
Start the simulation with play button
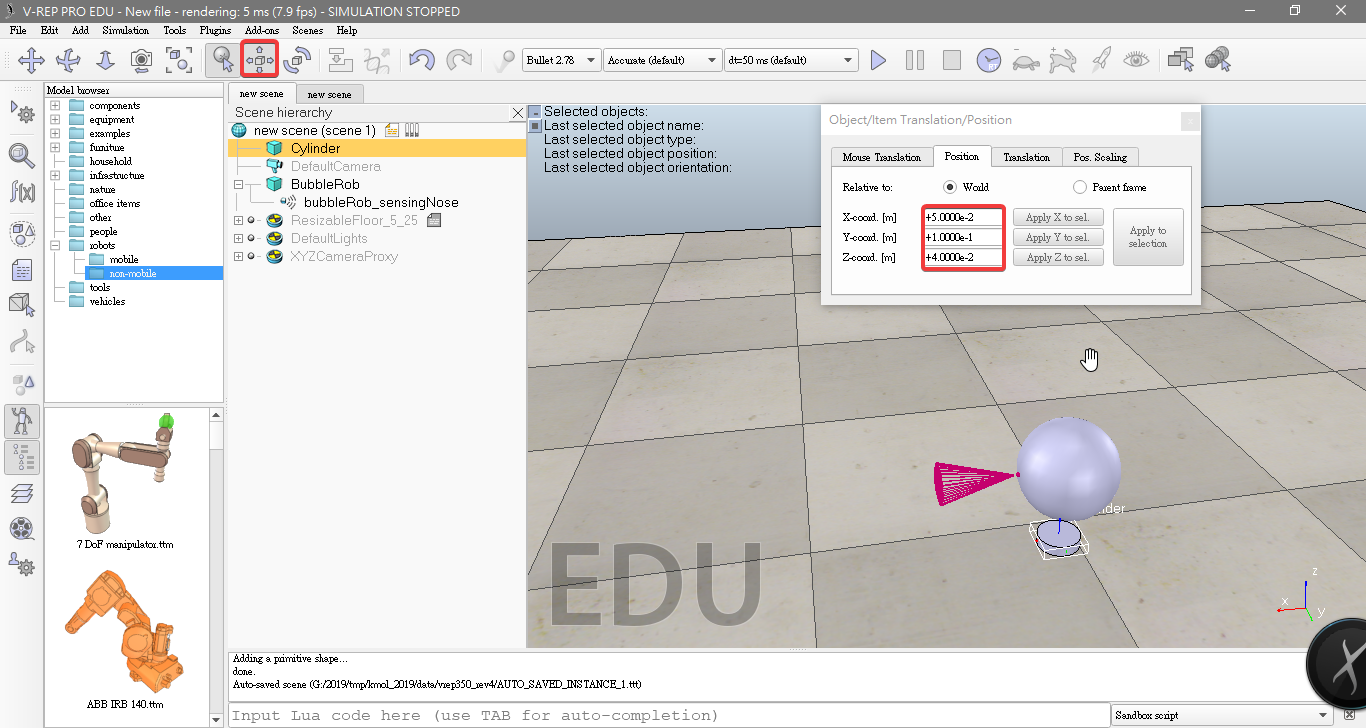coord(878,60)
